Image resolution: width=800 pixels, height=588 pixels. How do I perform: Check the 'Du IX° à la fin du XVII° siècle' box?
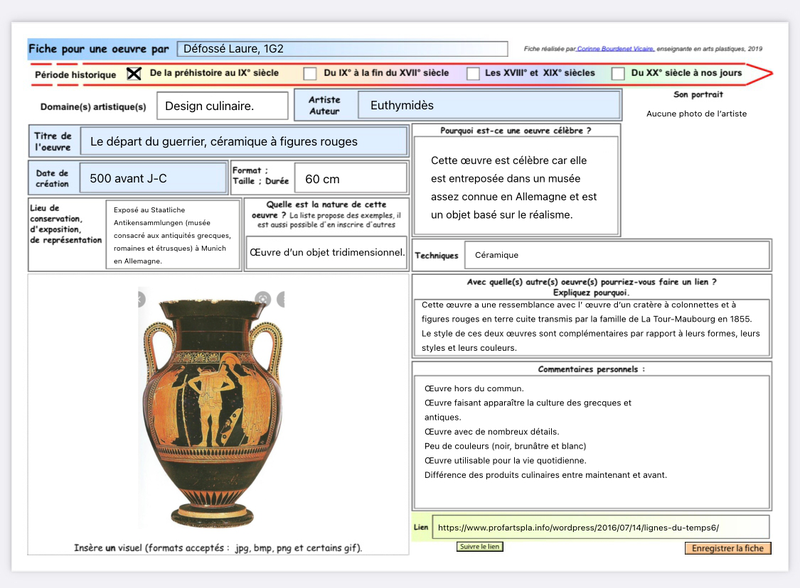click(x=310, y=74)
